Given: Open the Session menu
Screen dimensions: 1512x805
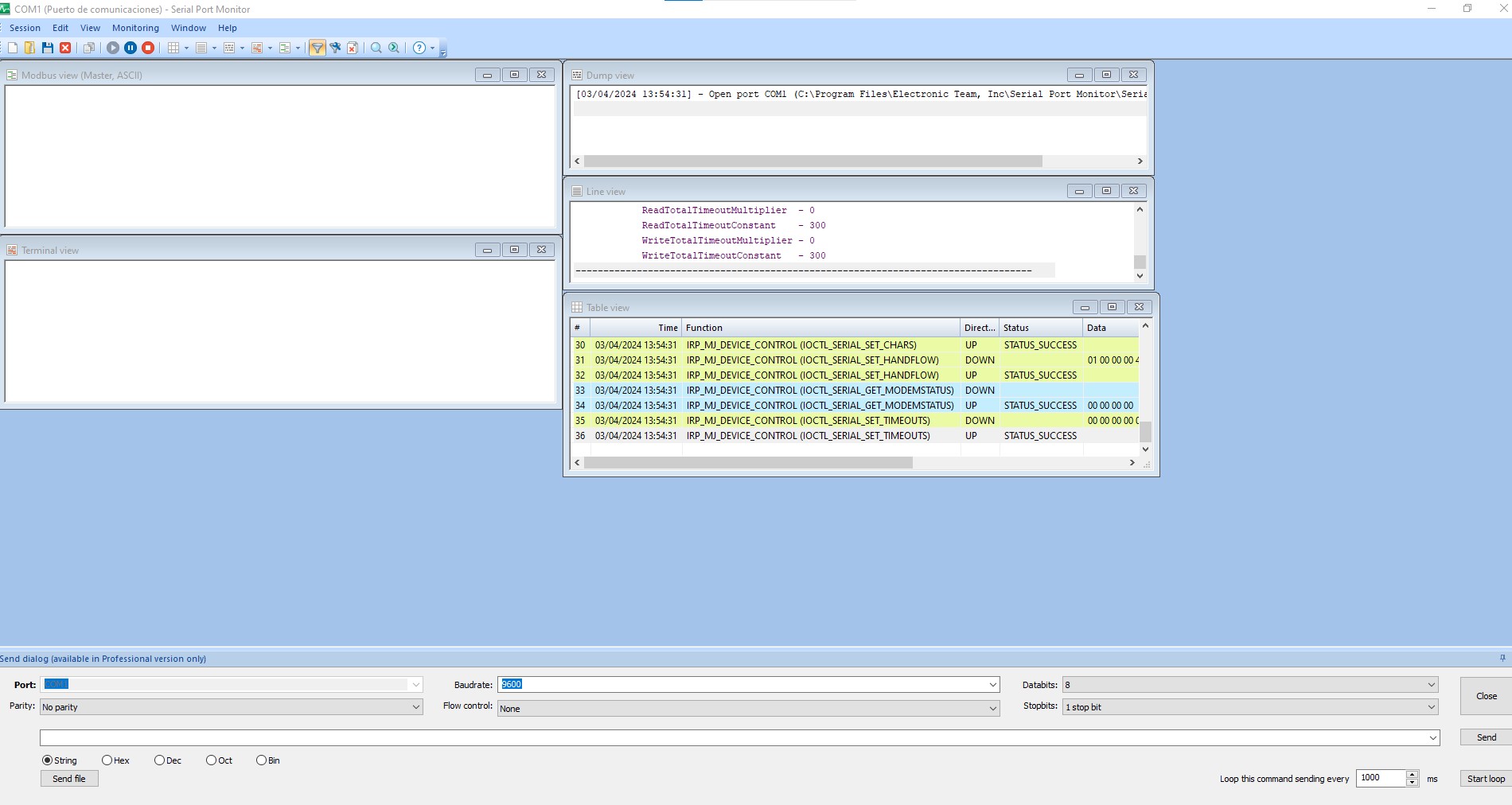Looking at the screenshot, I should 25,28.
